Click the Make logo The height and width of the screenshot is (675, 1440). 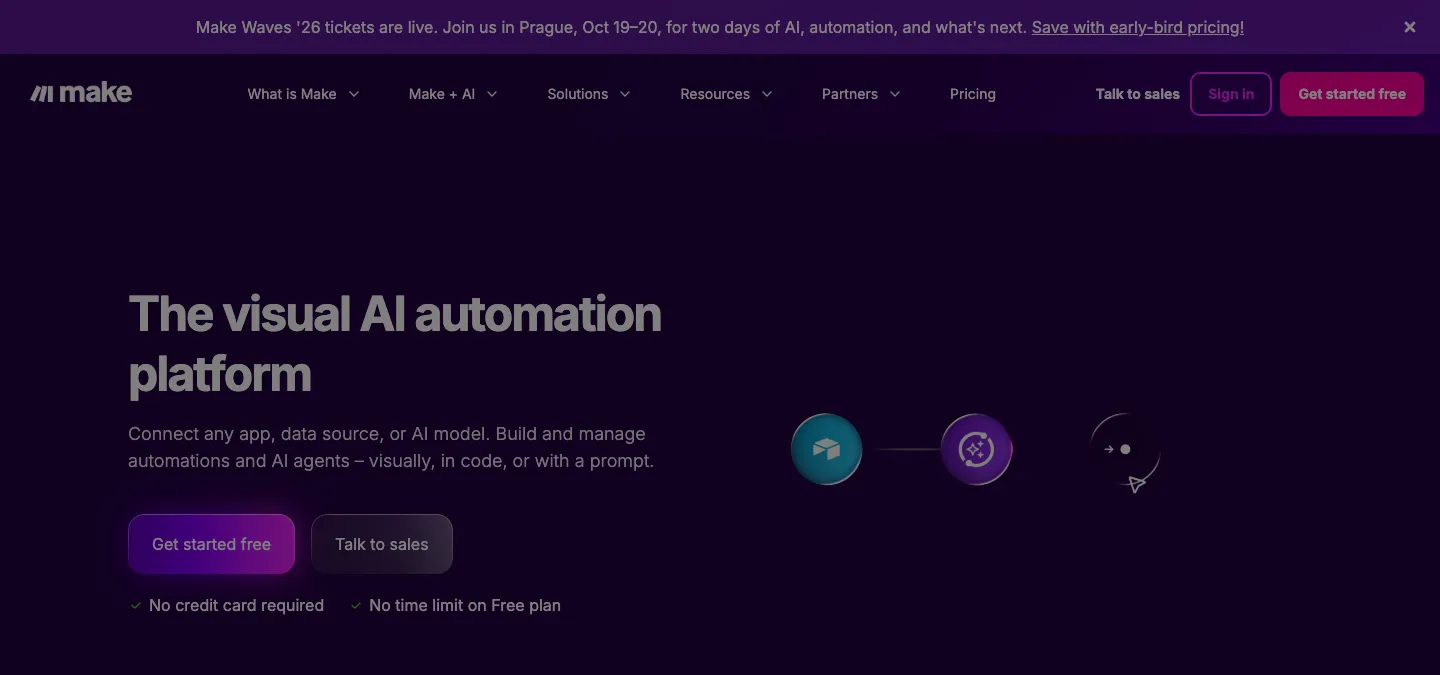tap(81, 93)
